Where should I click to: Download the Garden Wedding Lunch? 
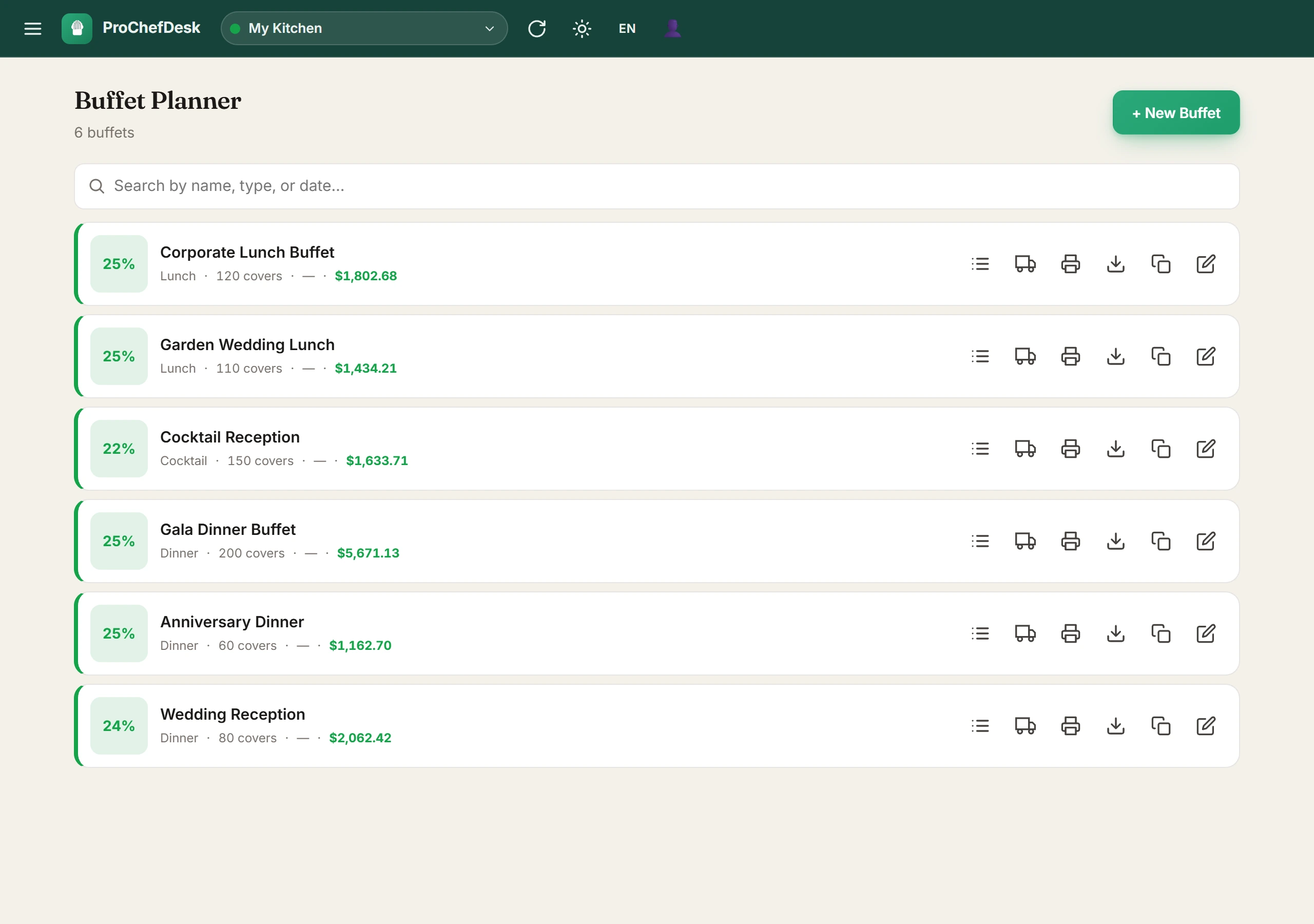tap(1115, 356)
